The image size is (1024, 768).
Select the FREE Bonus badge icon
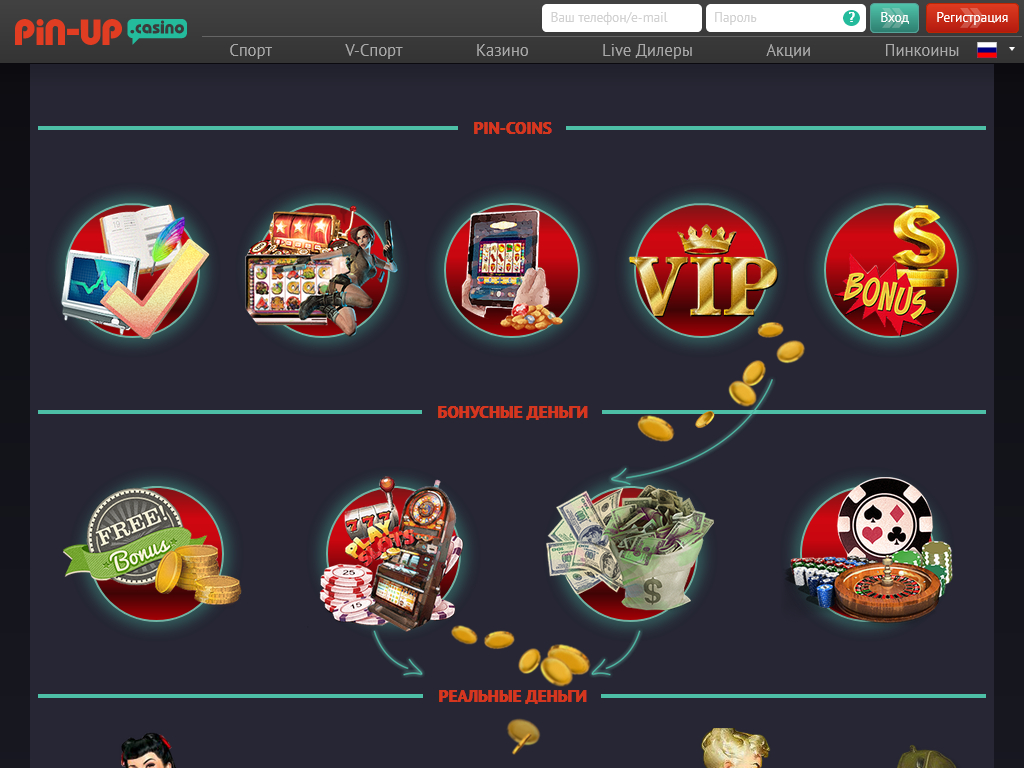tap(153, 552)
